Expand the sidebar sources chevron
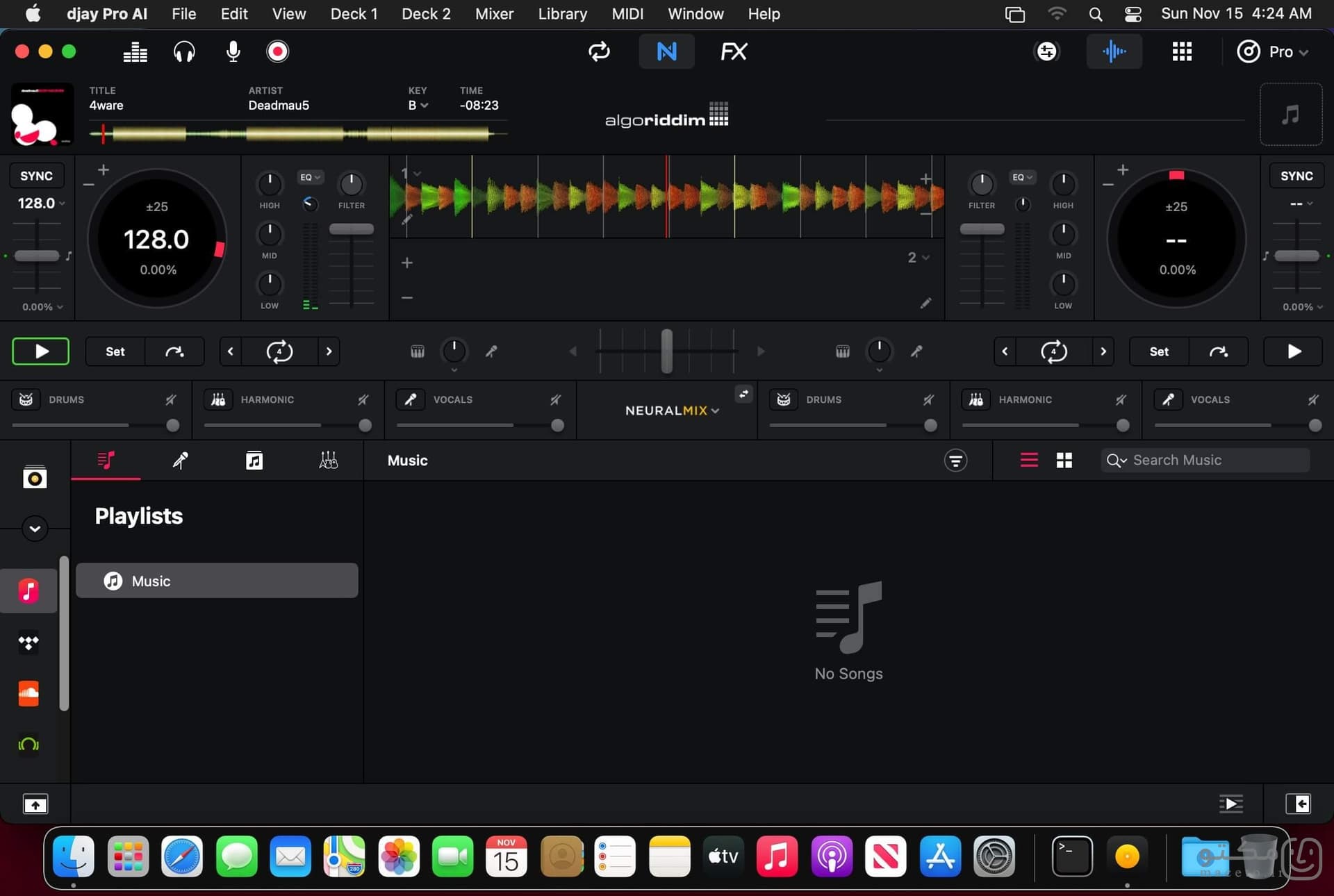The image size is (1334, 896). (35, 529)
